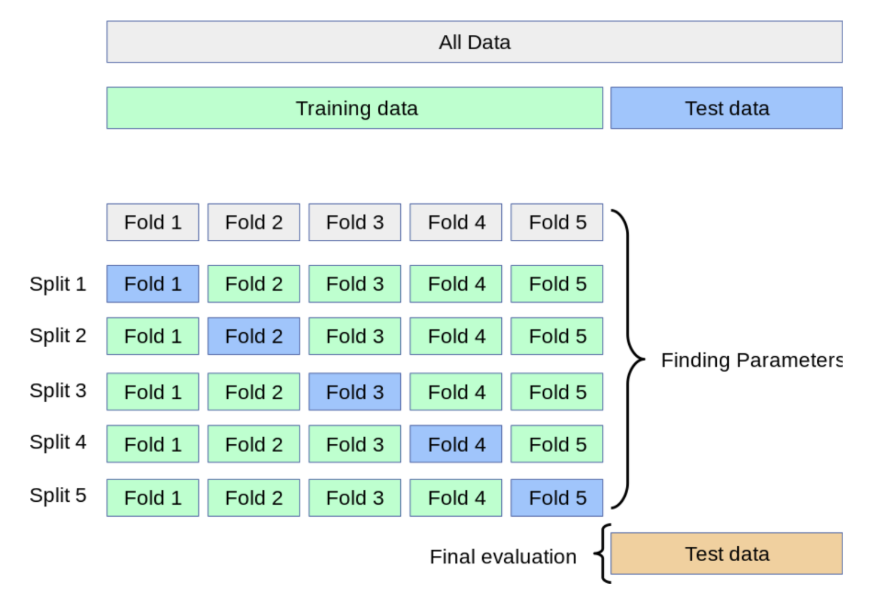
Task: Select the blue Fold 4 in Split 4
Action: tap(456, 444)
